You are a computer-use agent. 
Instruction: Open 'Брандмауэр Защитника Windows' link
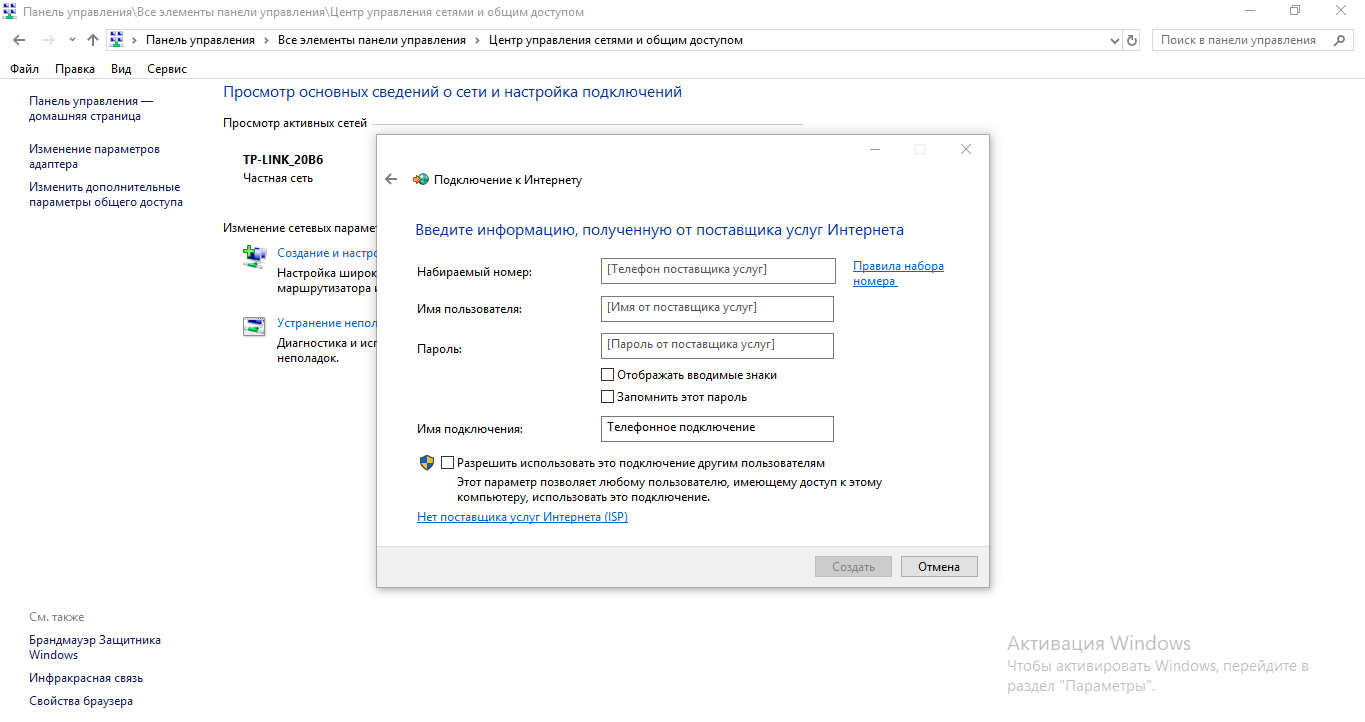pos(95,647)
